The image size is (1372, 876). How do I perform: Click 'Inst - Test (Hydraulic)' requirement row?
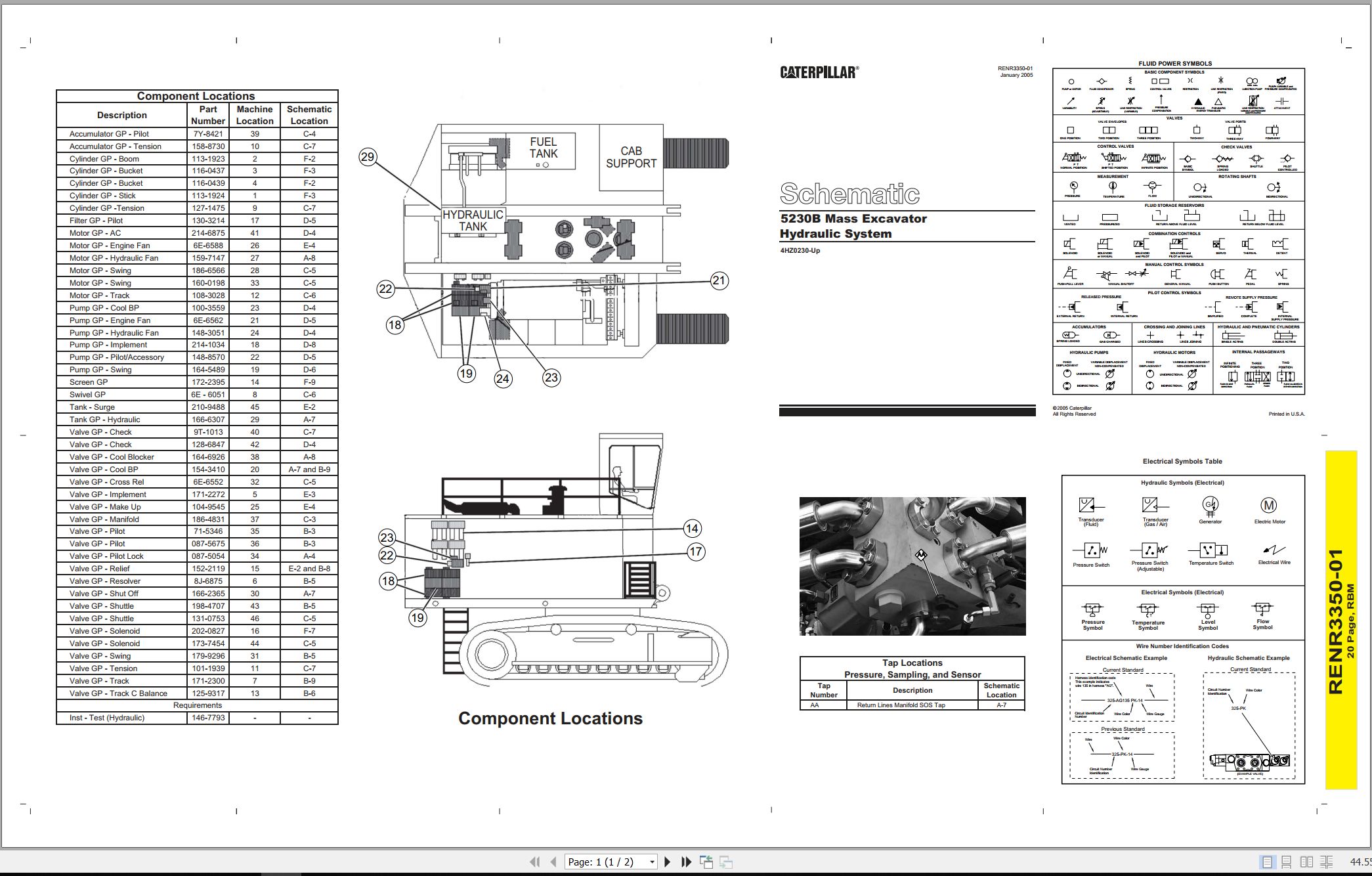pos(197,718)
